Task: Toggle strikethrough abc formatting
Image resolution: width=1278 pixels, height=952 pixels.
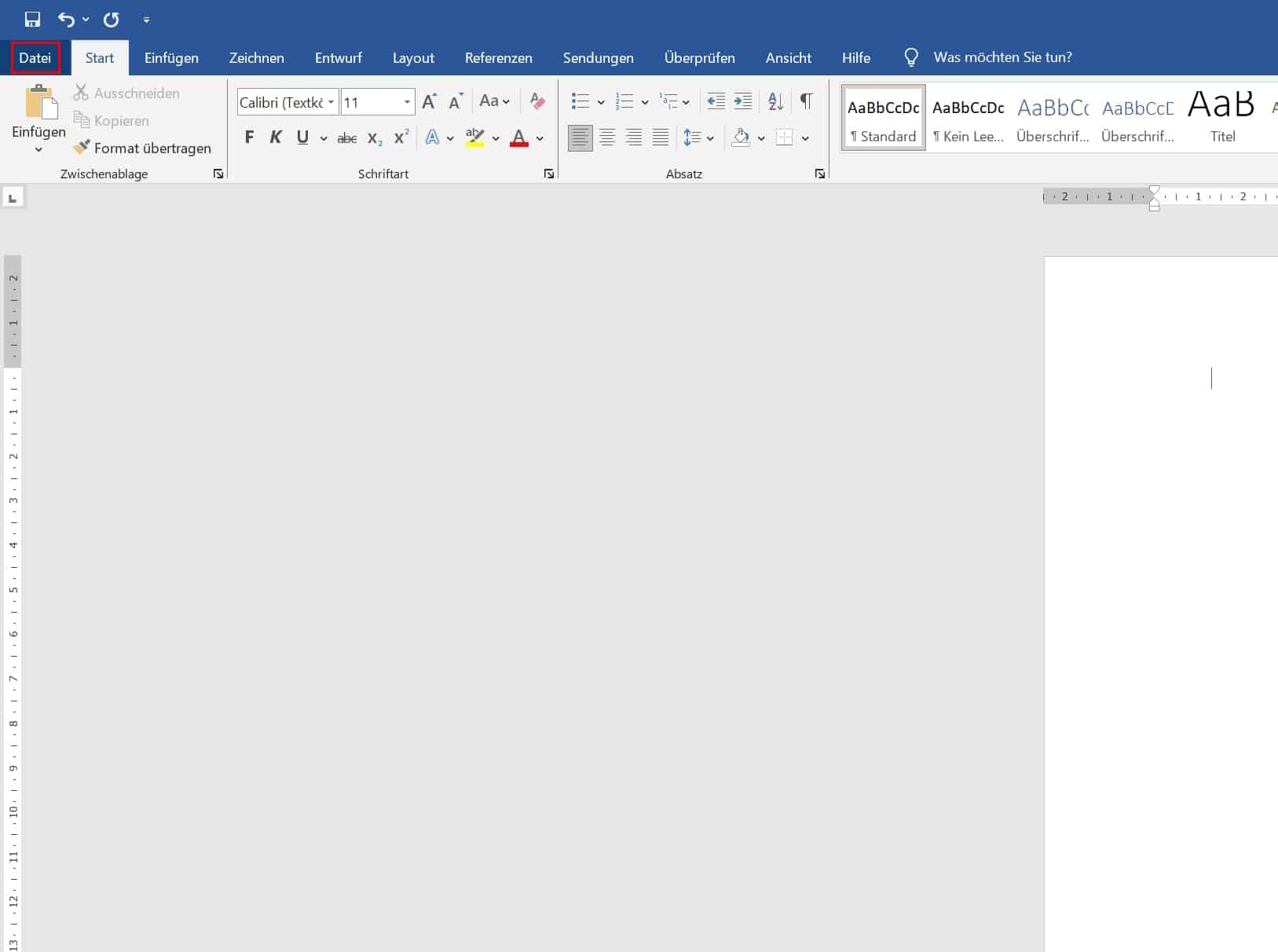Action: pos(346,138)
